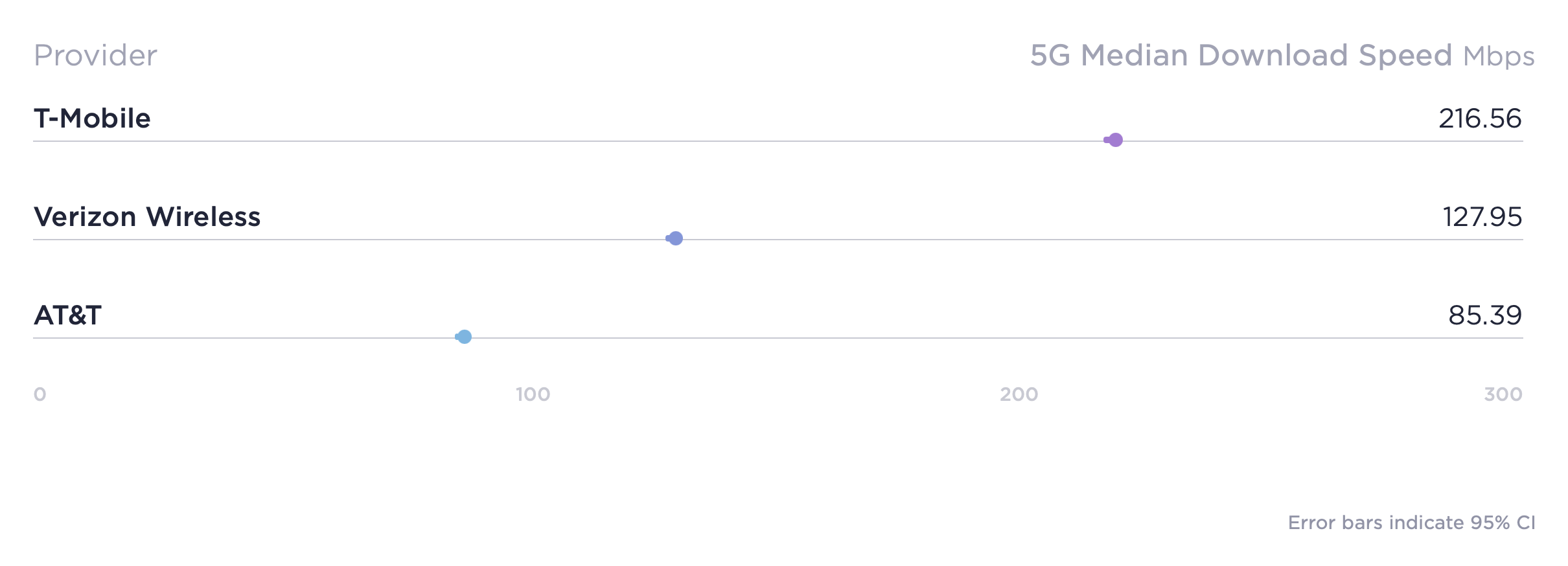Click the 127.95 speed value
The height and width of the screenshot is (566, 1568).
click(1482, 217)
